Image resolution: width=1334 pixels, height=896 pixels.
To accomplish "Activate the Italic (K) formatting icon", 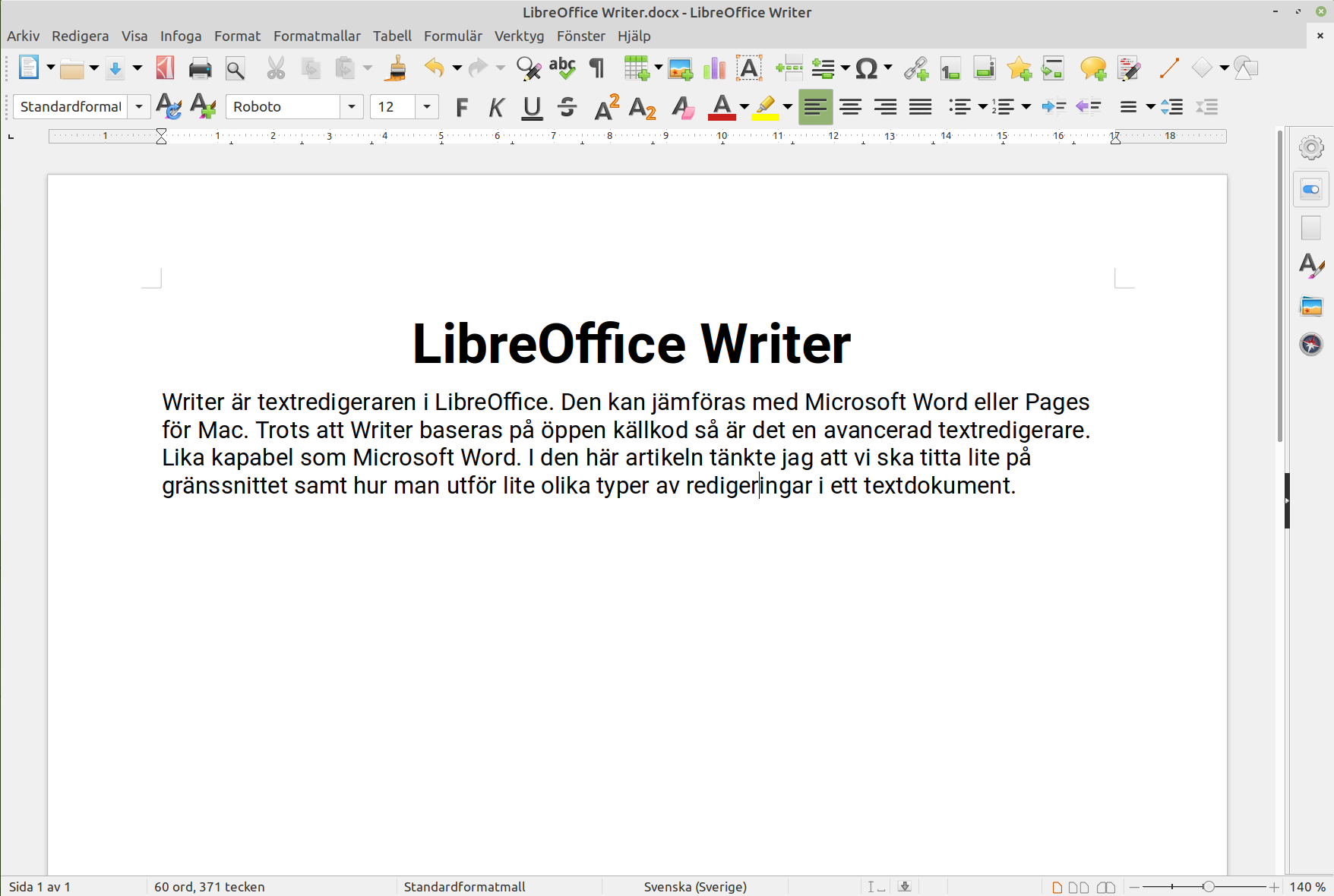I will click(x=495, y=106).
